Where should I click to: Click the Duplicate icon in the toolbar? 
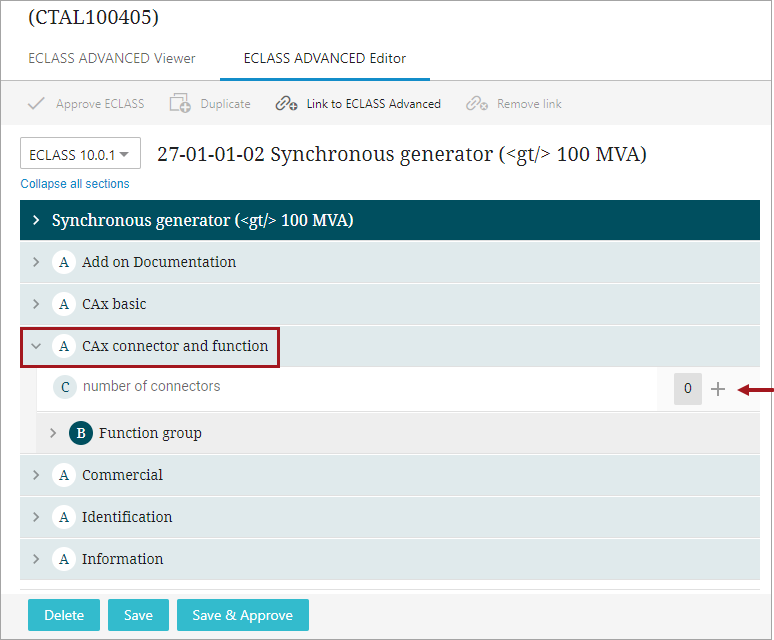(x=180, y=103)
